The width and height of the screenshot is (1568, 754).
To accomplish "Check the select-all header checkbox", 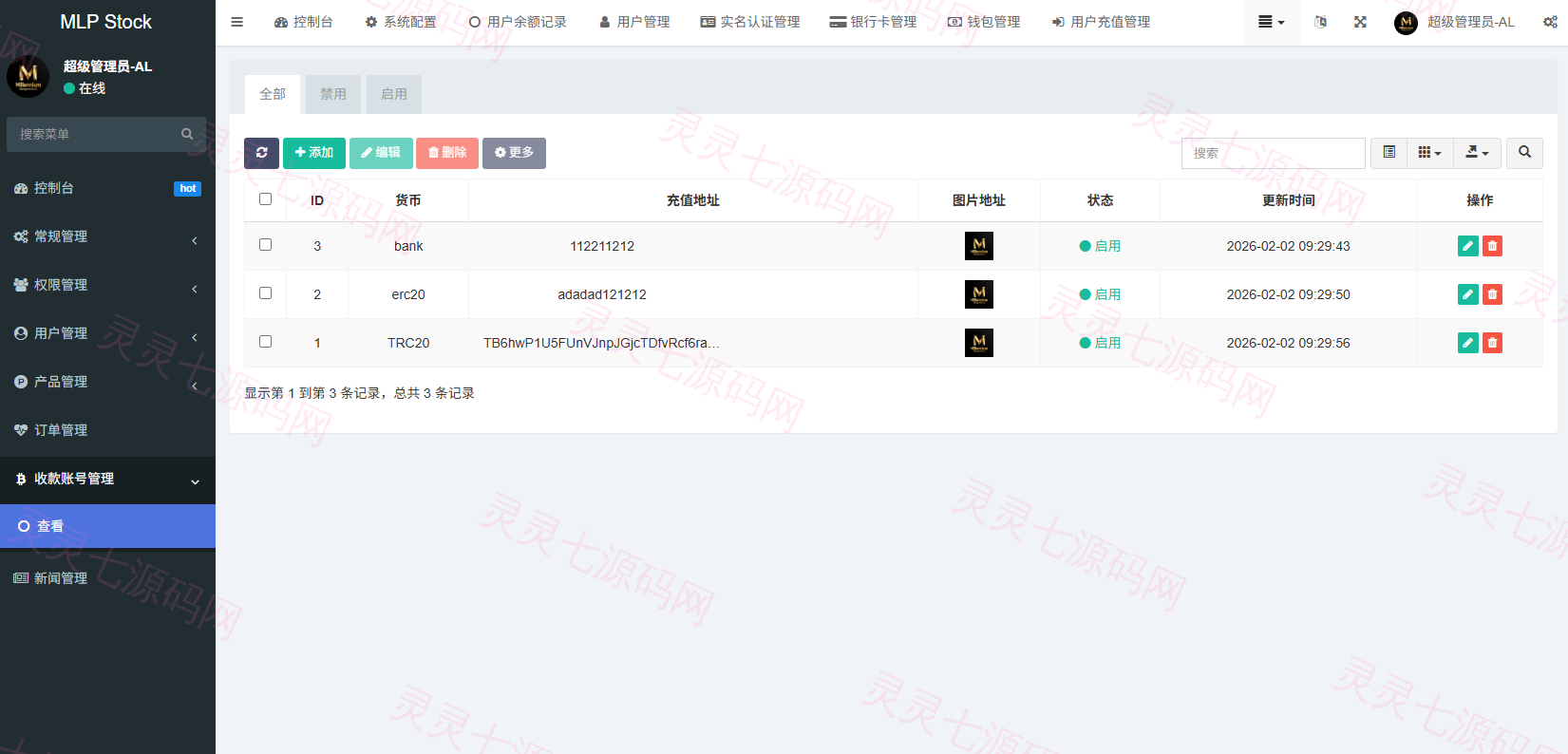I will tap(265, 199).
